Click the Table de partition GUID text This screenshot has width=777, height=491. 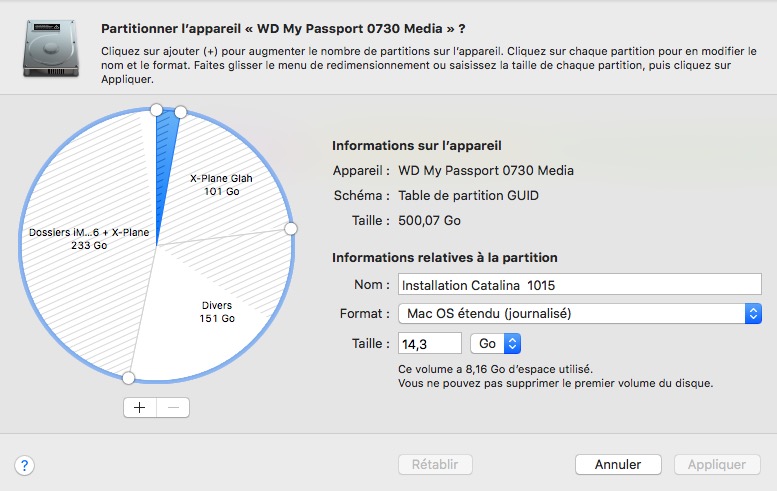pos(468,196)
